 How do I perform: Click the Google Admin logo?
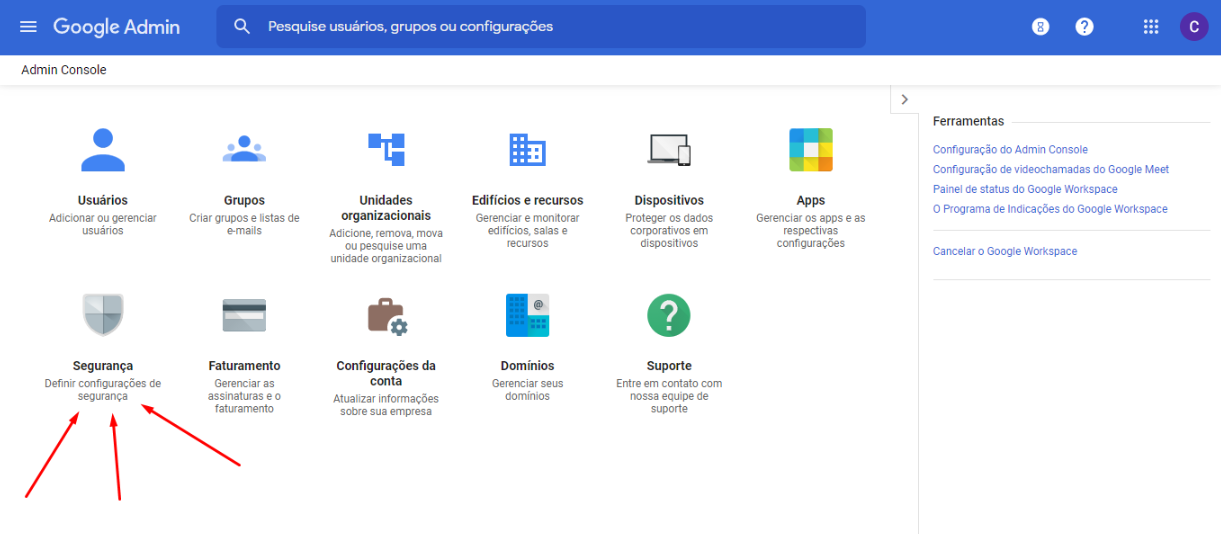[117, 27]
